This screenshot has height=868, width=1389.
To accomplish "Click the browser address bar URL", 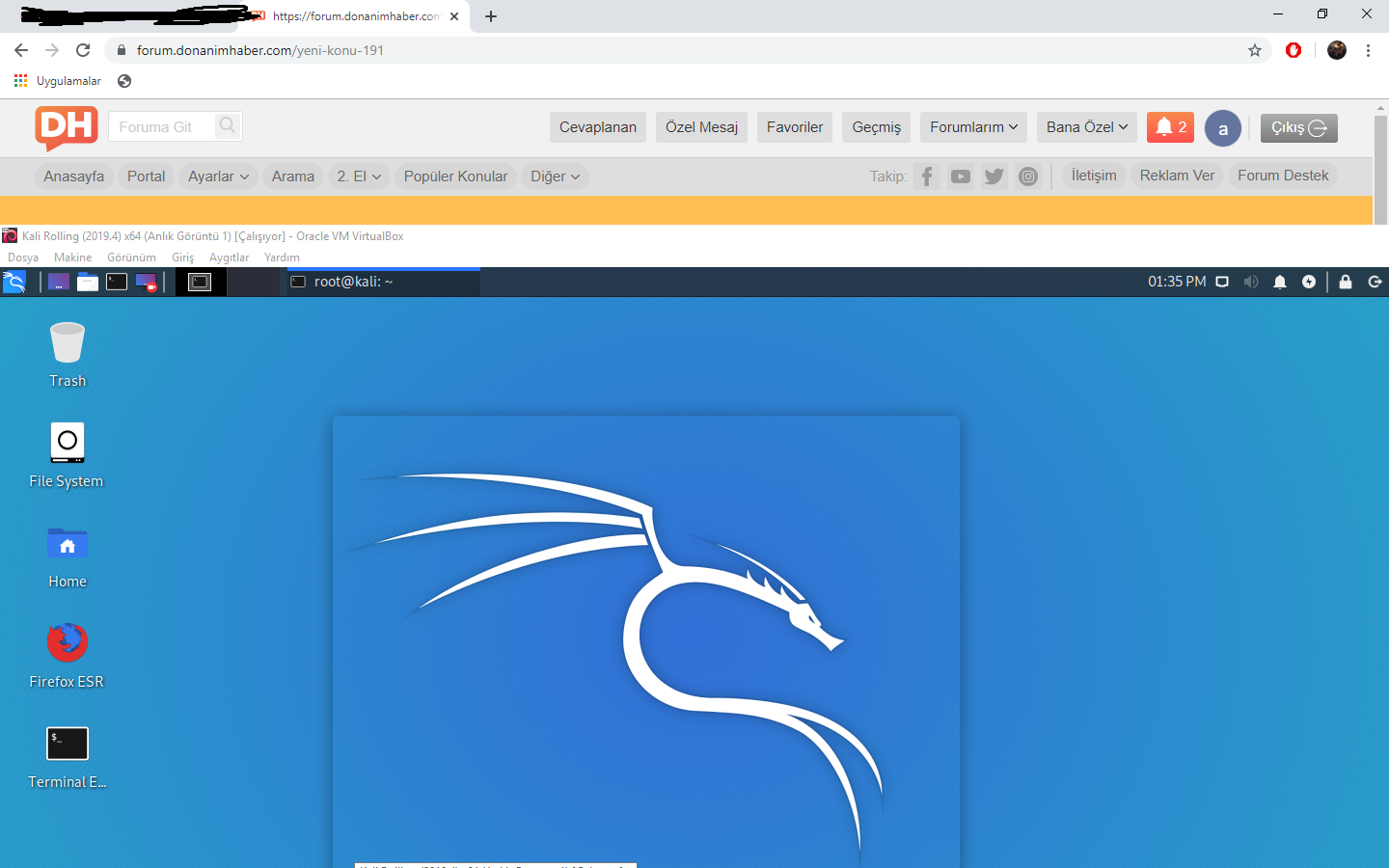I will tap(260, 50).
